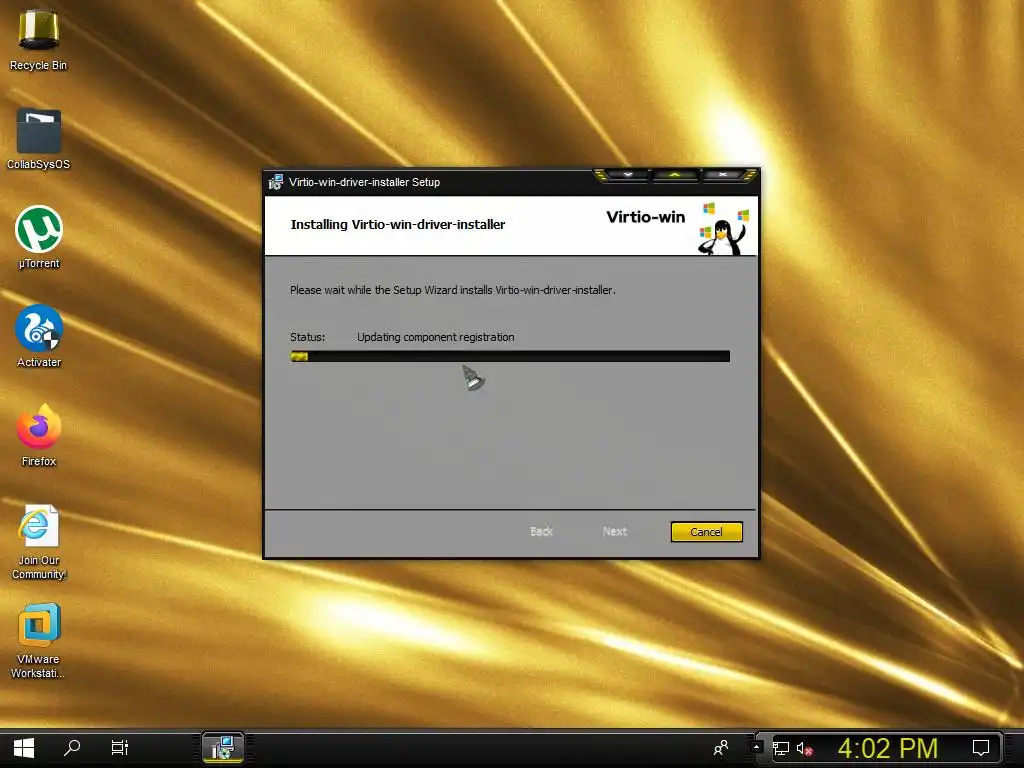The image size is (1024, 768).
Task: Open taskbar search magnifier
Action: [x=72, y=748]
